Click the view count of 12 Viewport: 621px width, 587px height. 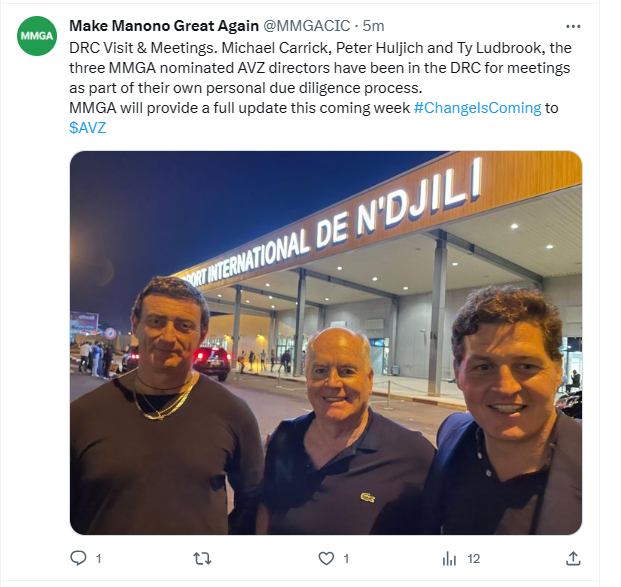pos(474,559)
